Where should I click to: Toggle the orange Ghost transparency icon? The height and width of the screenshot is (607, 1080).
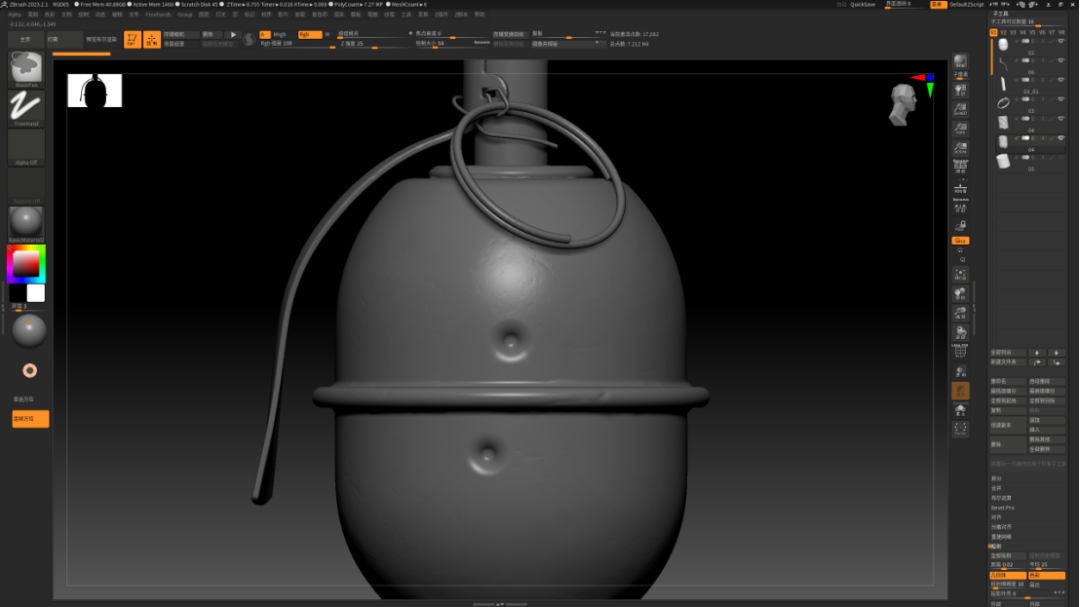(960, 391)
